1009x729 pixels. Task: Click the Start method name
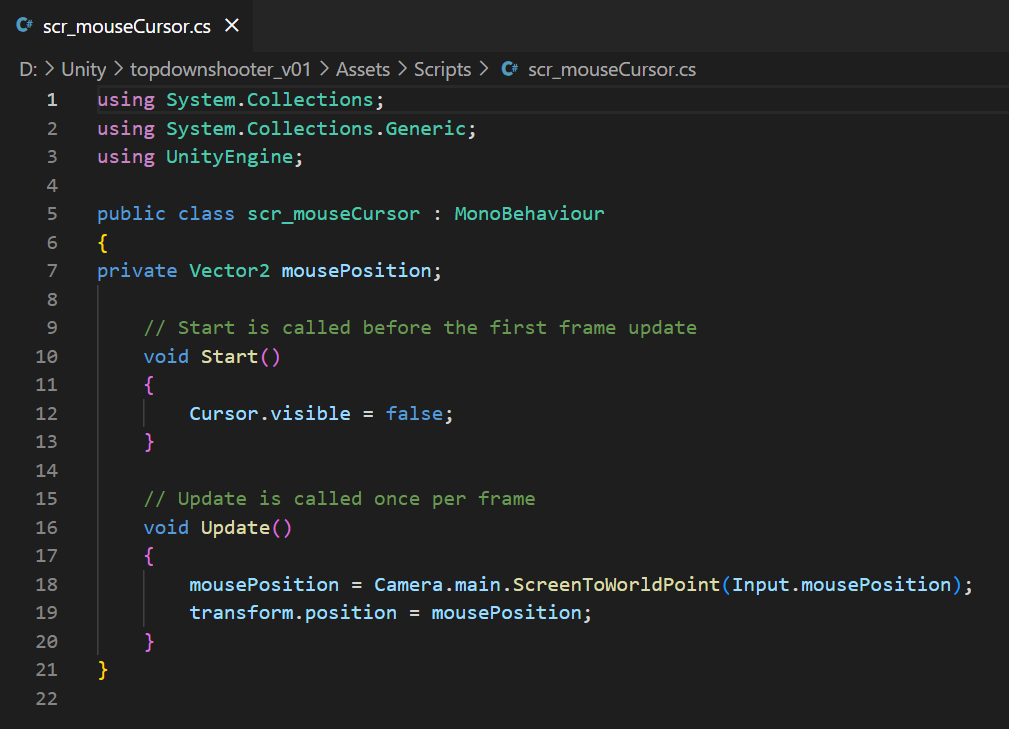pyautogui.click(x=229, y=356)
